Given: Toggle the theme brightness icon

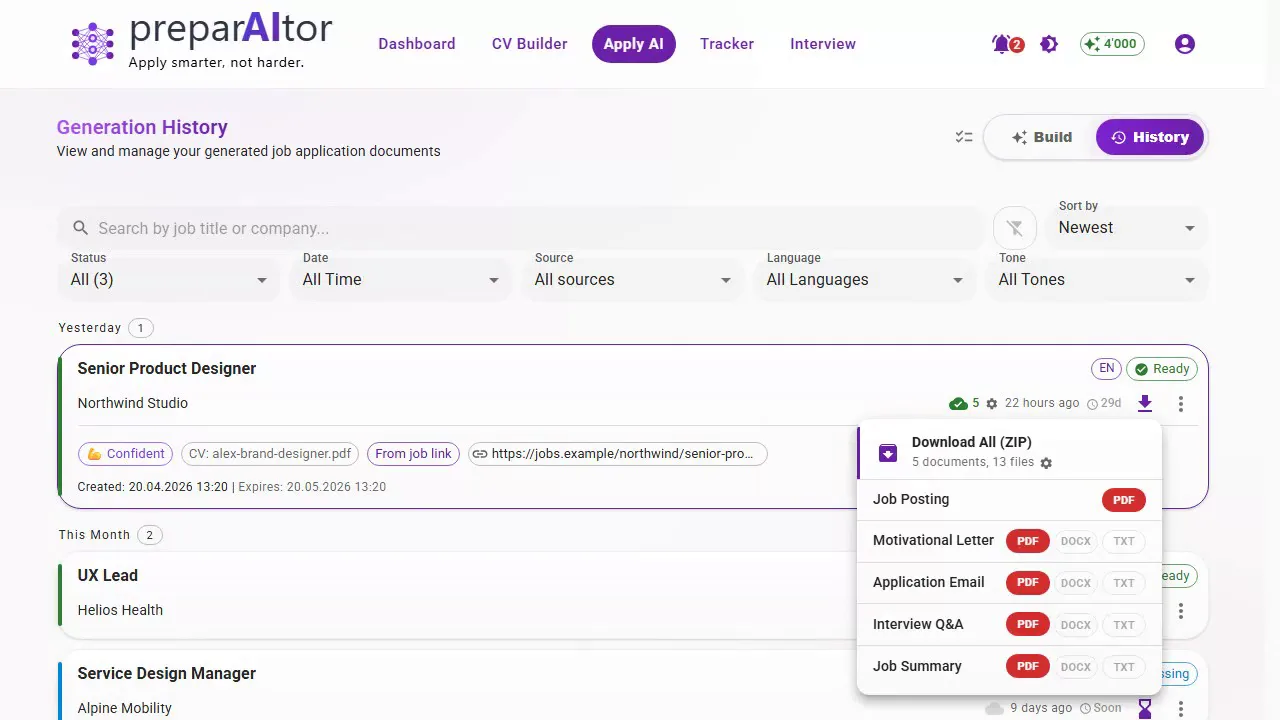Looking at the screenshot, I should [x=1049, y=44].
